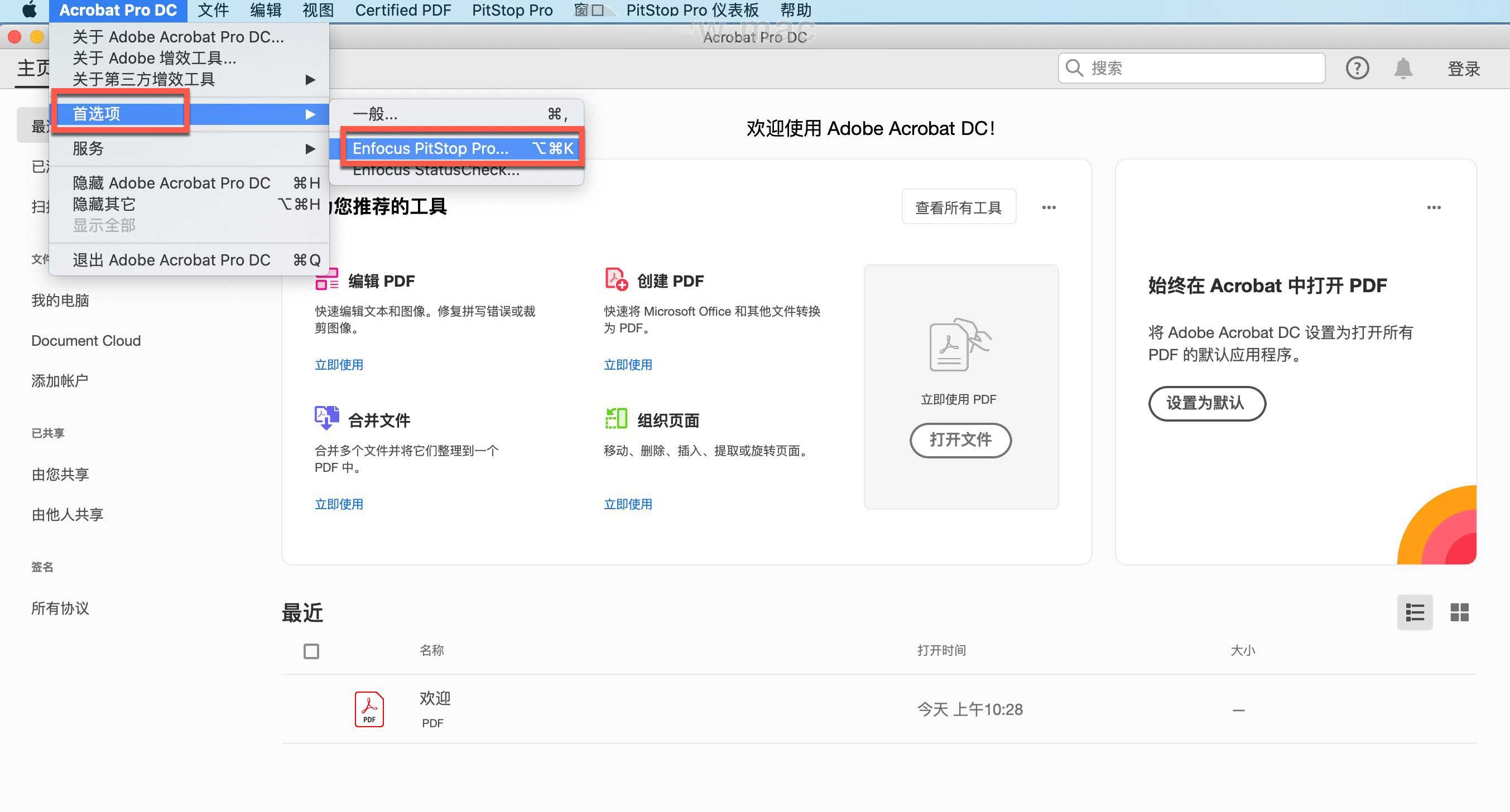Viewport: 1510px width, 812px height.
Task: Select 由他人共享 in the sidebar
Action: tap(68, 514)
